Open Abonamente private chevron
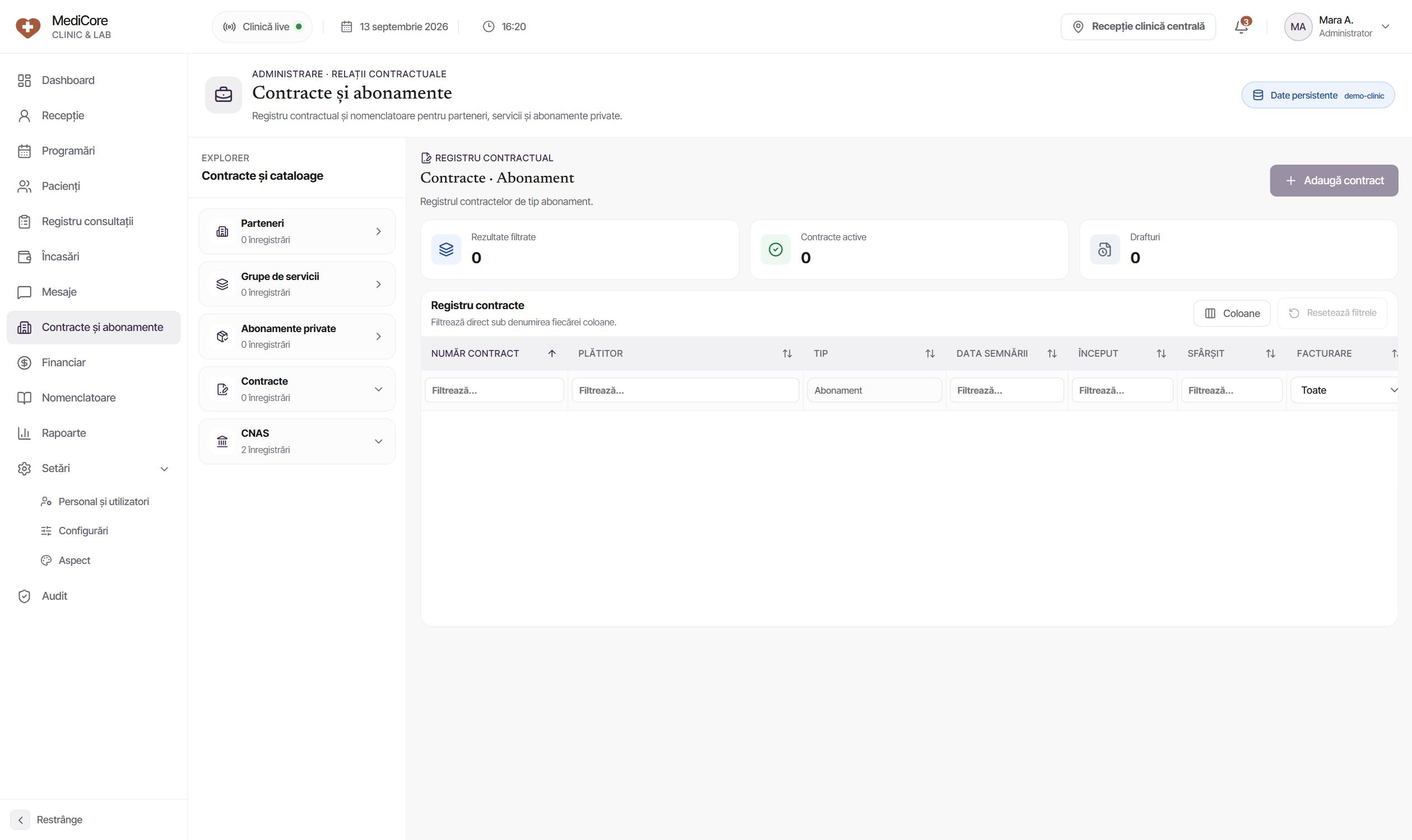The height and width of the screenshot is (840, 1412). [x=378, y=336]
